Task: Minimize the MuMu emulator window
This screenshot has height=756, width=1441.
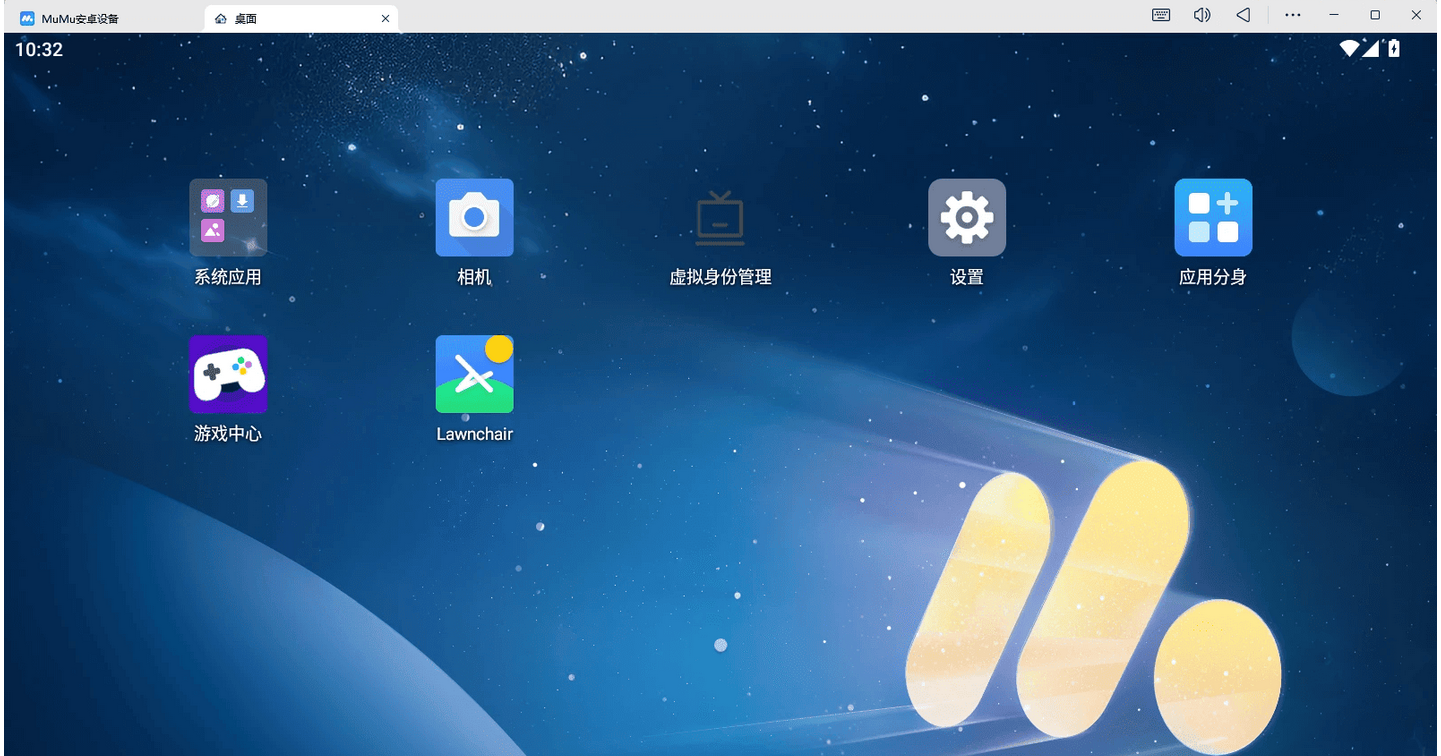Action: coord(1334,15)
